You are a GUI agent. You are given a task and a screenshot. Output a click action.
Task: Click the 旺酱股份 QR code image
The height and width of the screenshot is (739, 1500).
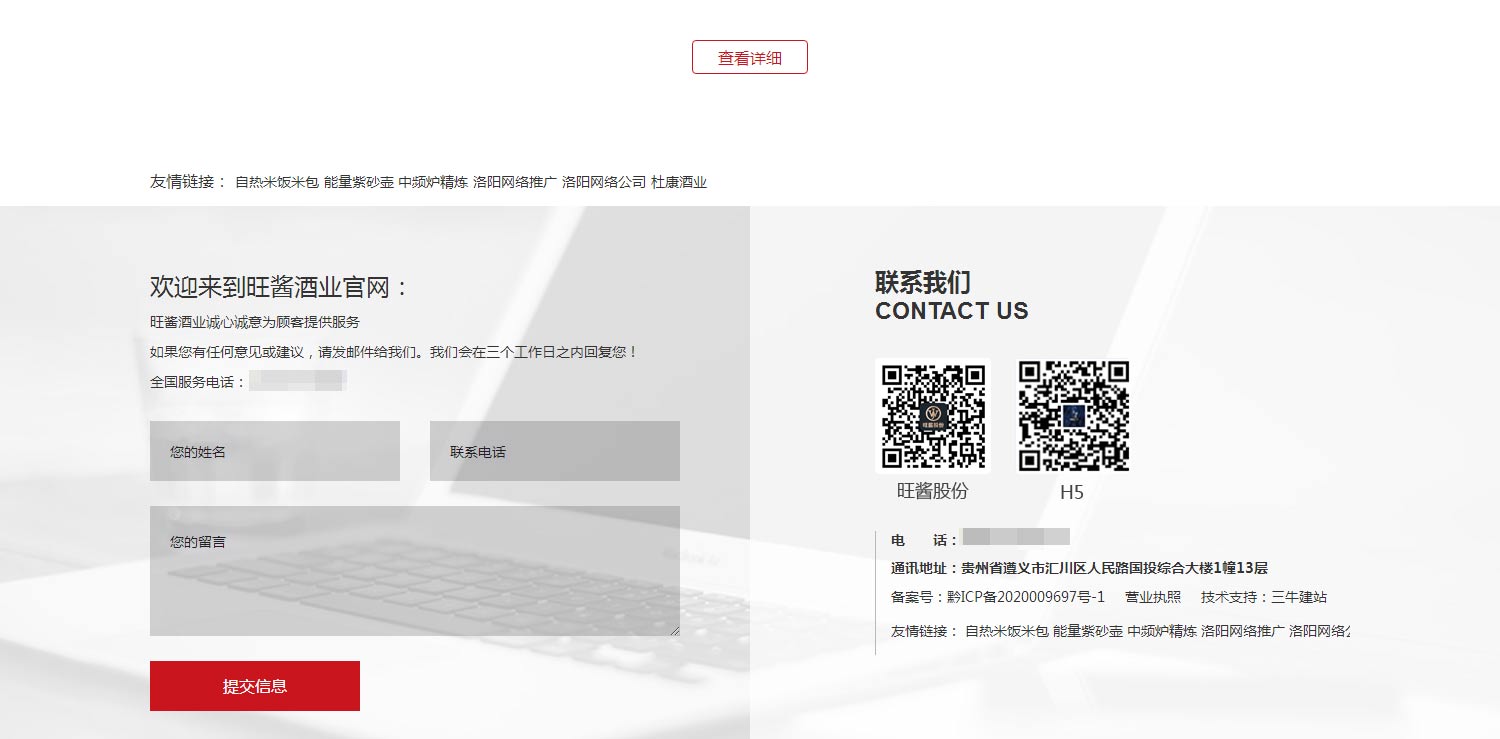(932, 414)
